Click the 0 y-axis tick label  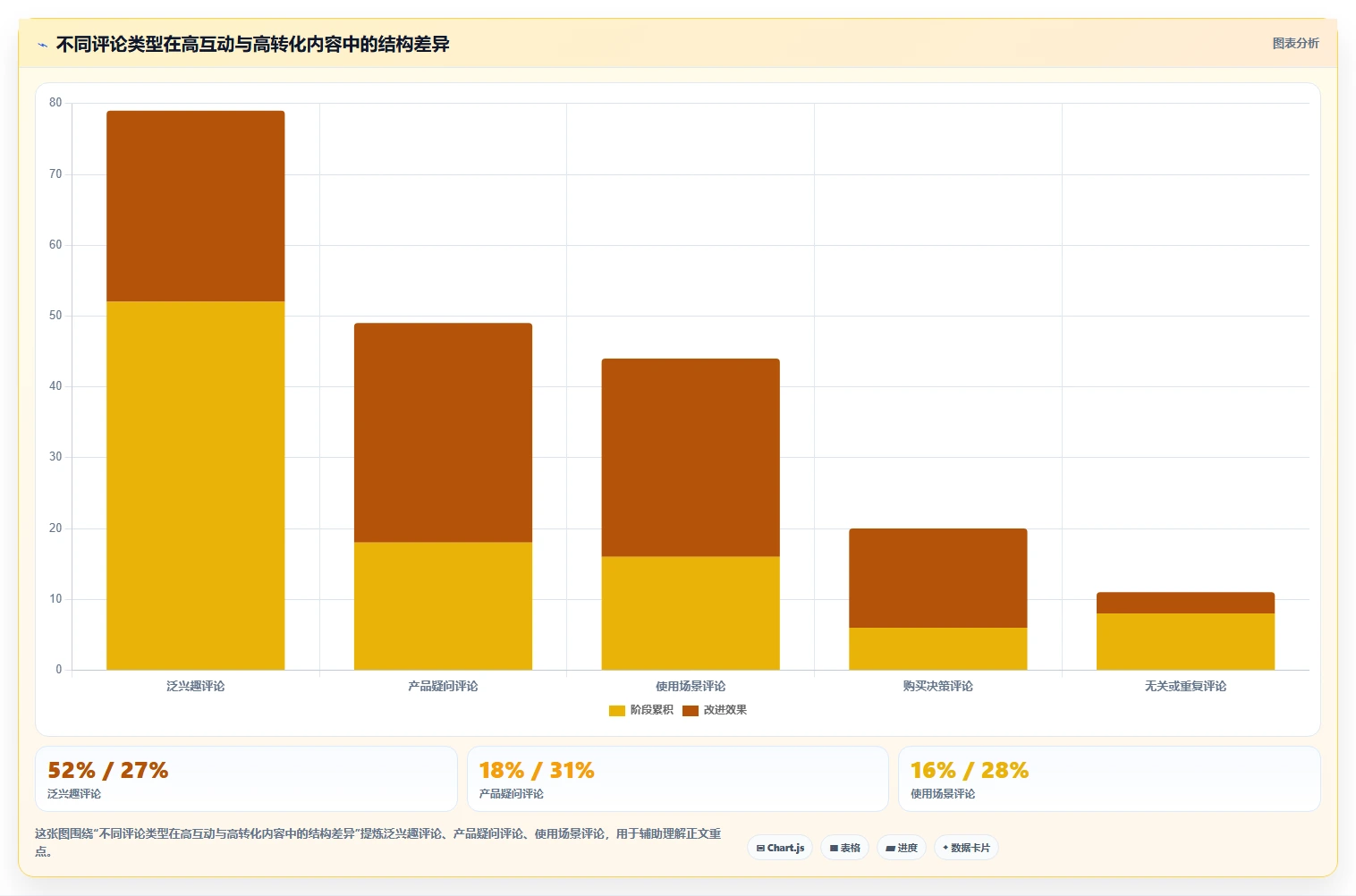click(59, 670)
